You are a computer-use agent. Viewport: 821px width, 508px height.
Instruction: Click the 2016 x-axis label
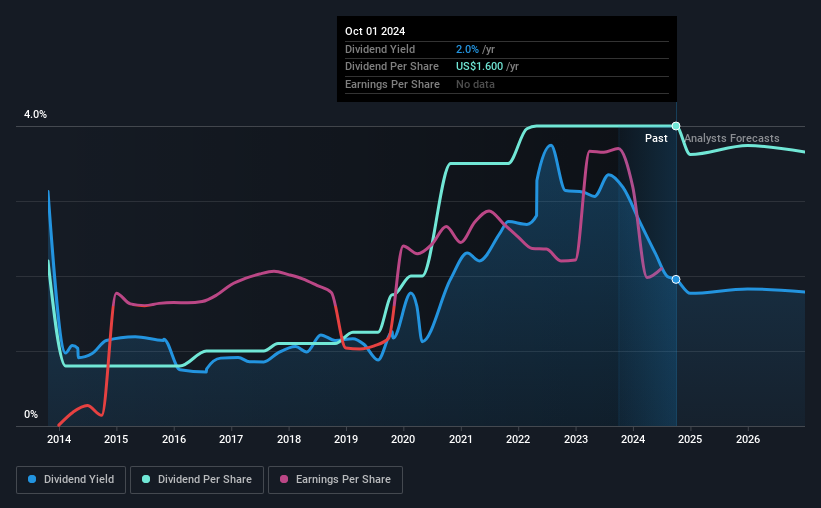[174, 439]
